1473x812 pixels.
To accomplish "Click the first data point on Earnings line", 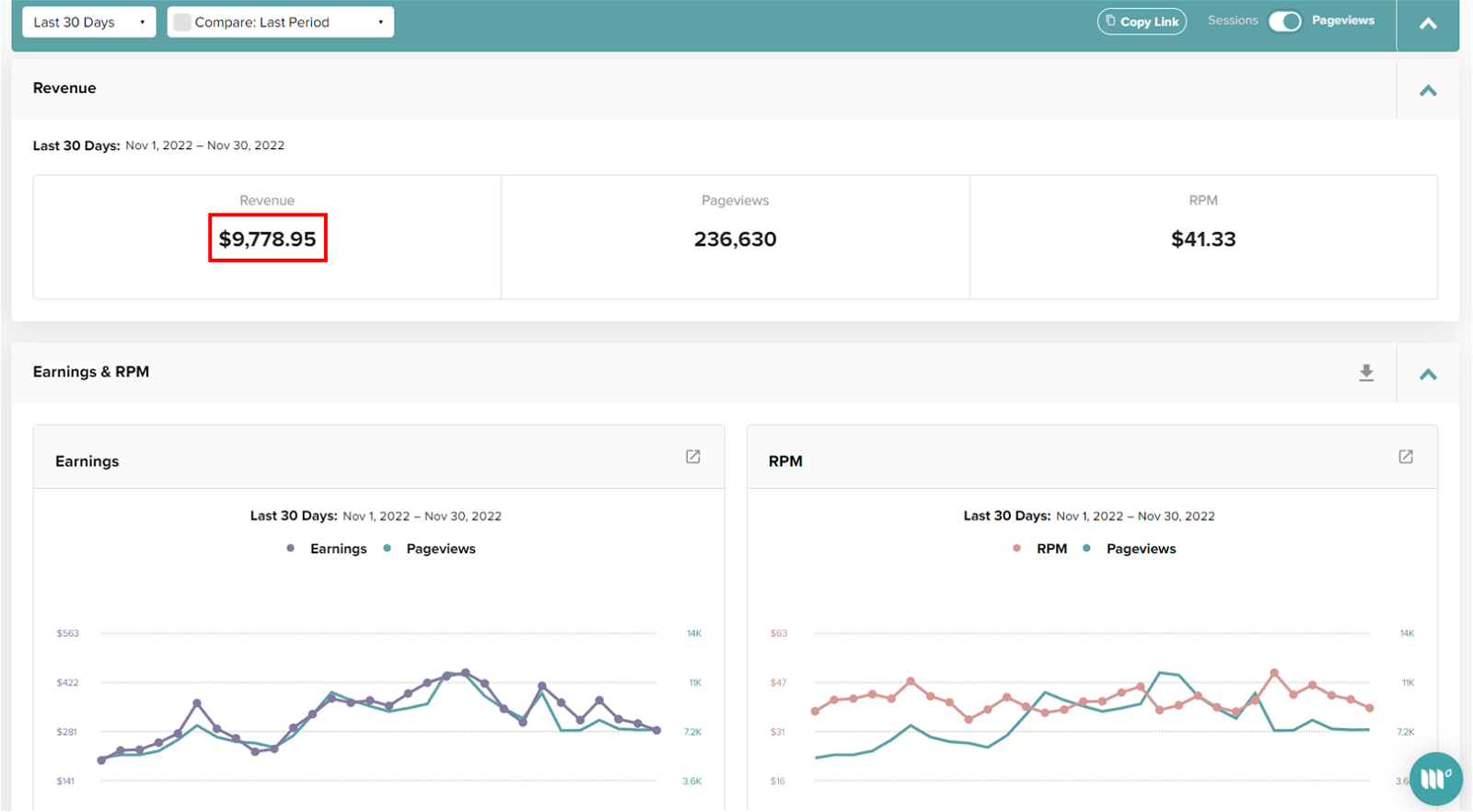I will point(101,760).
